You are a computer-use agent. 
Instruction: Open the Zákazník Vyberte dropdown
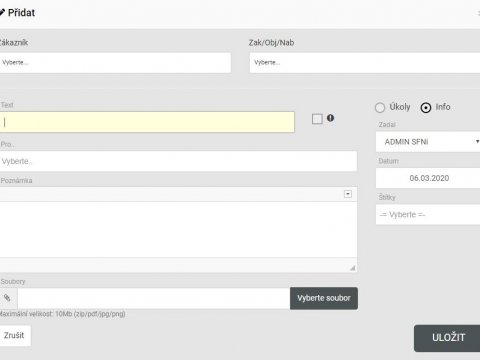pyautogui.click(x=115, y=63)
